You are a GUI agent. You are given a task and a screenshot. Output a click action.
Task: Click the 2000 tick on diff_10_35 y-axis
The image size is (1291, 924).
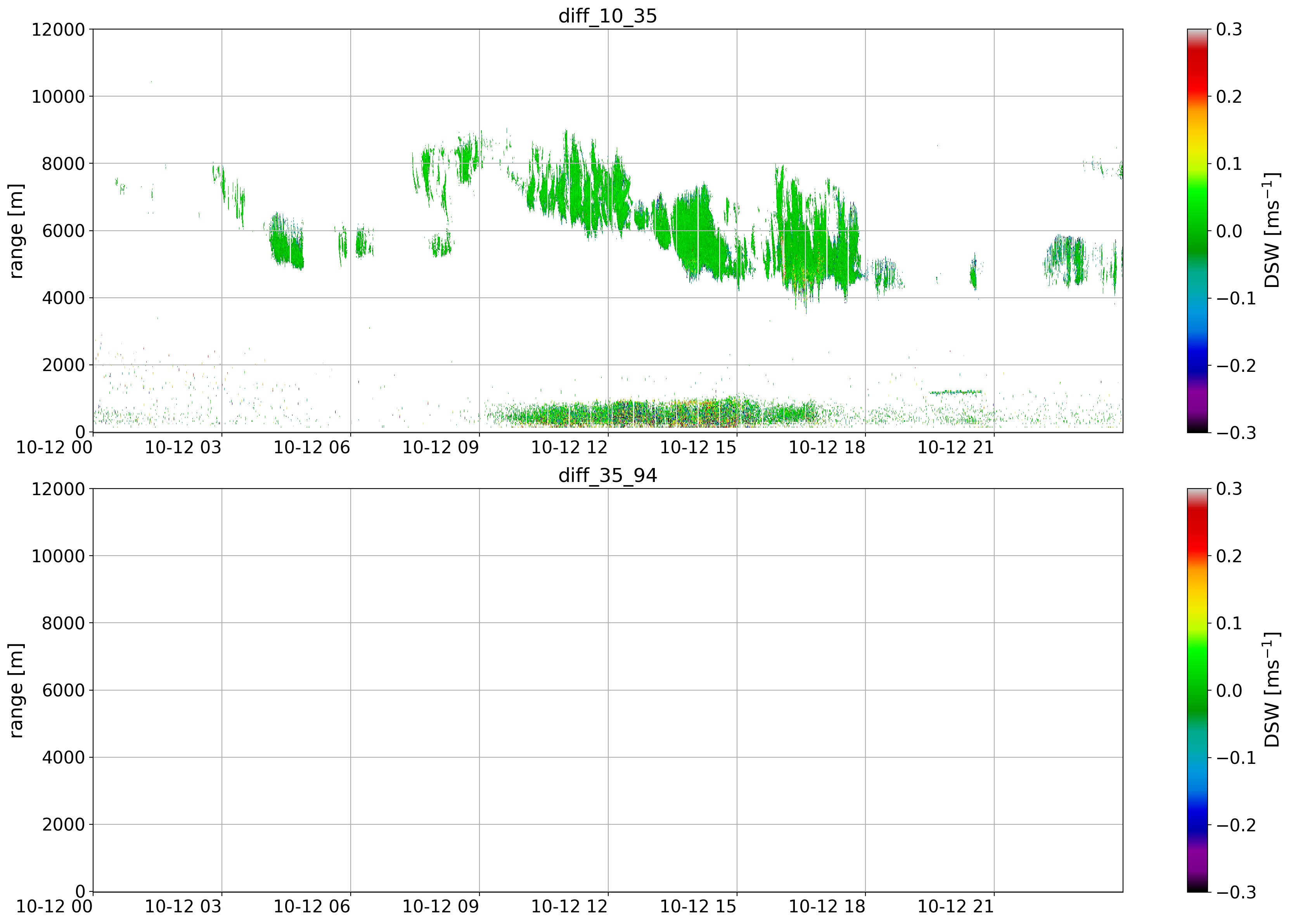point(63,365)
